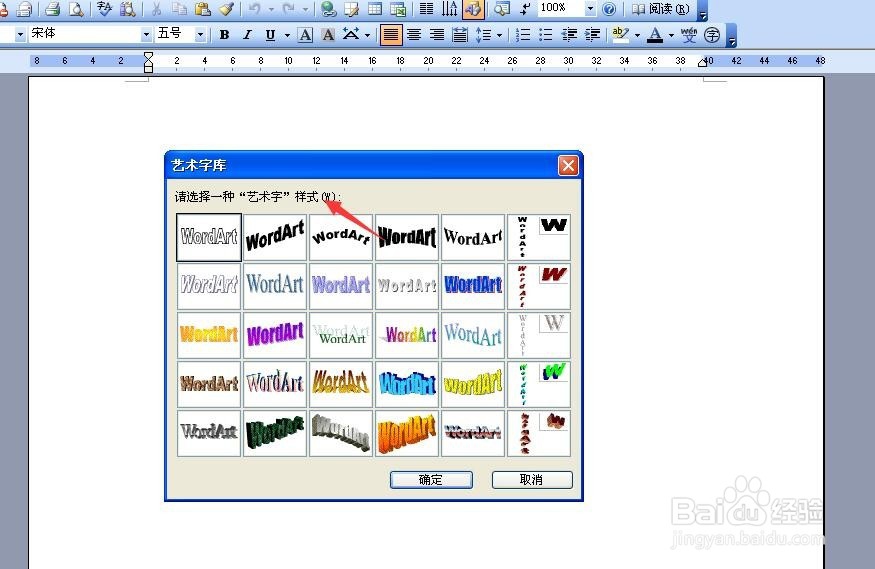Image resolution: width=875 pixels, height=569 pixels.
Task: Change text direction icon
Action: point(450,8)
